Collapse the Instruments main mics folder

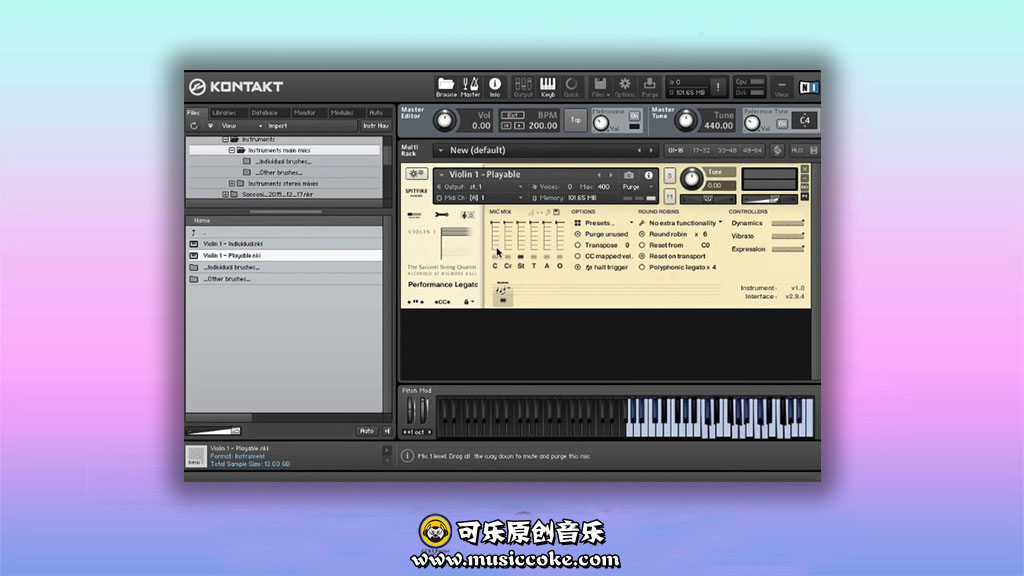click(232, 150)
